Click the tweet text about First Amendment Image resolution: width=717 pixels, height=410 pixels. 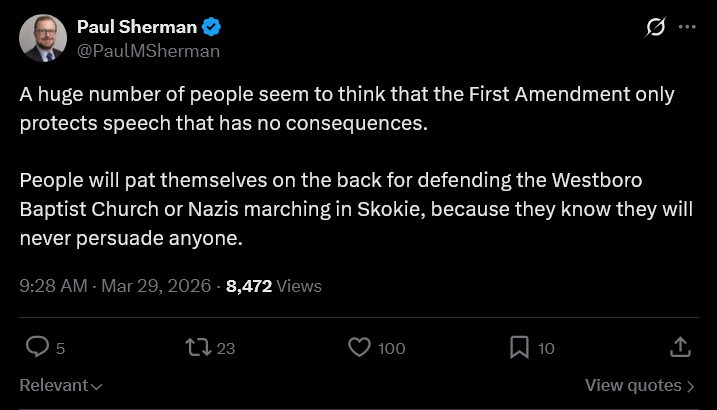(x=347, y=109)
